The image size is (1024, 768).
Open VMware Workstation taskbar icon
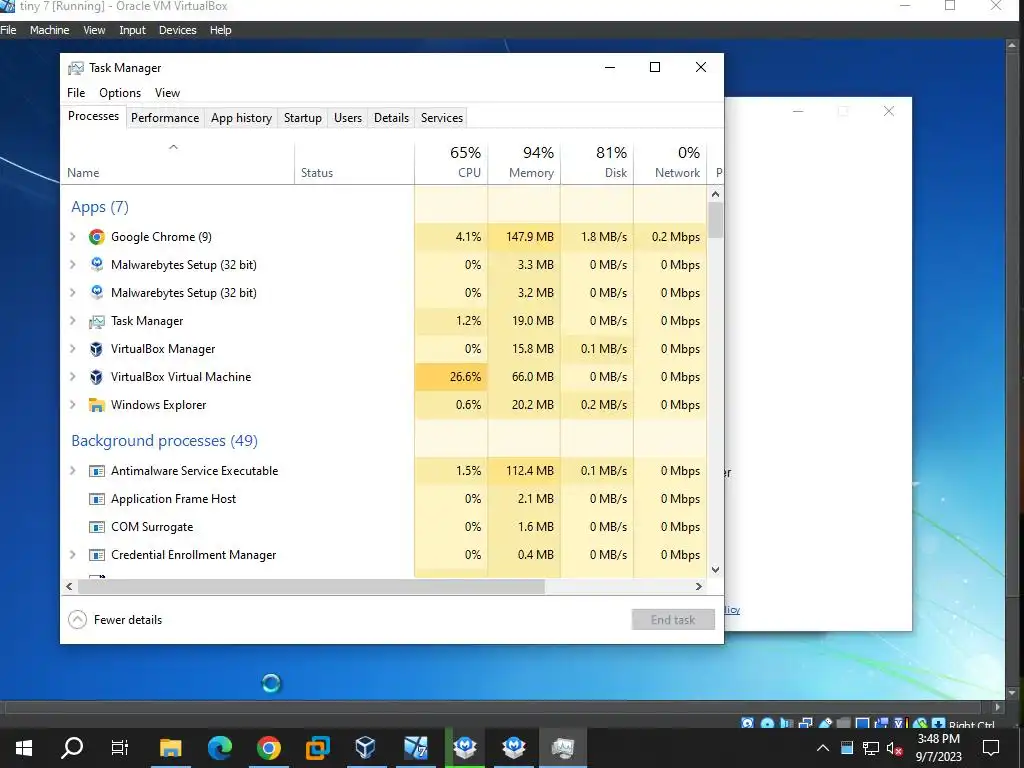(317, 748)
